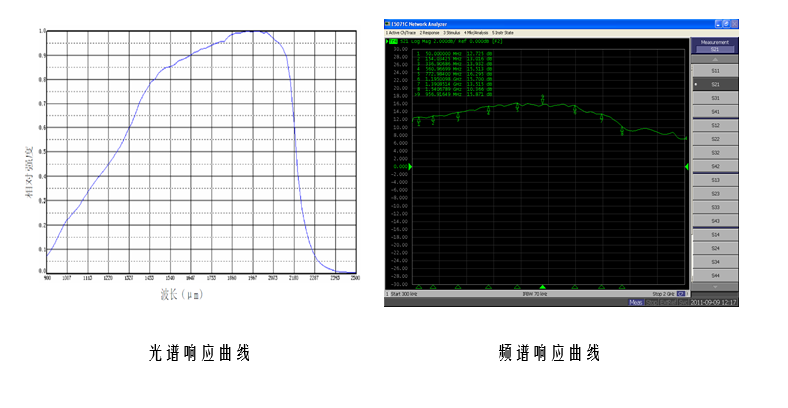Select the S43 measurement softkey
The width and height of the screenshot is (788, 408).
point(715,221)
